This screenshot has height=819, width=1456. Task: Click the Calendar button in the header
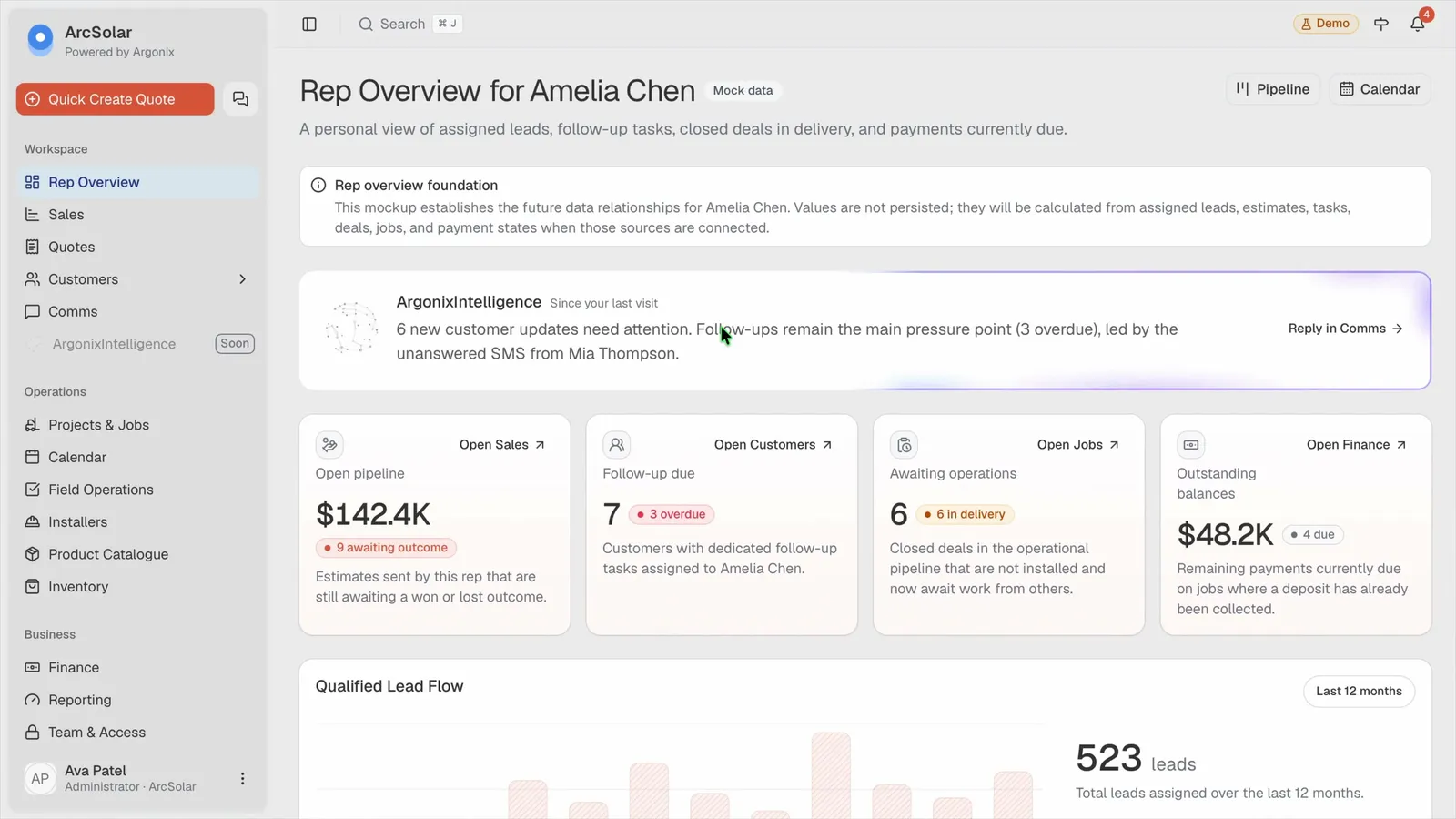[1380, 89]
